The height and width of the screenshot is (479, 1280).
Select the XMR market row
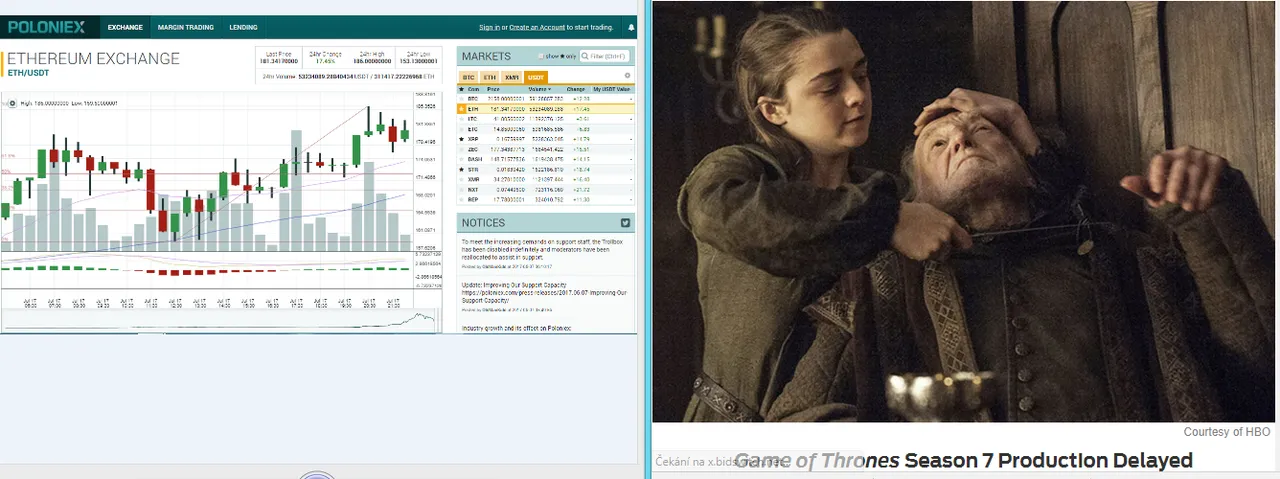pyautogui.click(x=546, y=180)
